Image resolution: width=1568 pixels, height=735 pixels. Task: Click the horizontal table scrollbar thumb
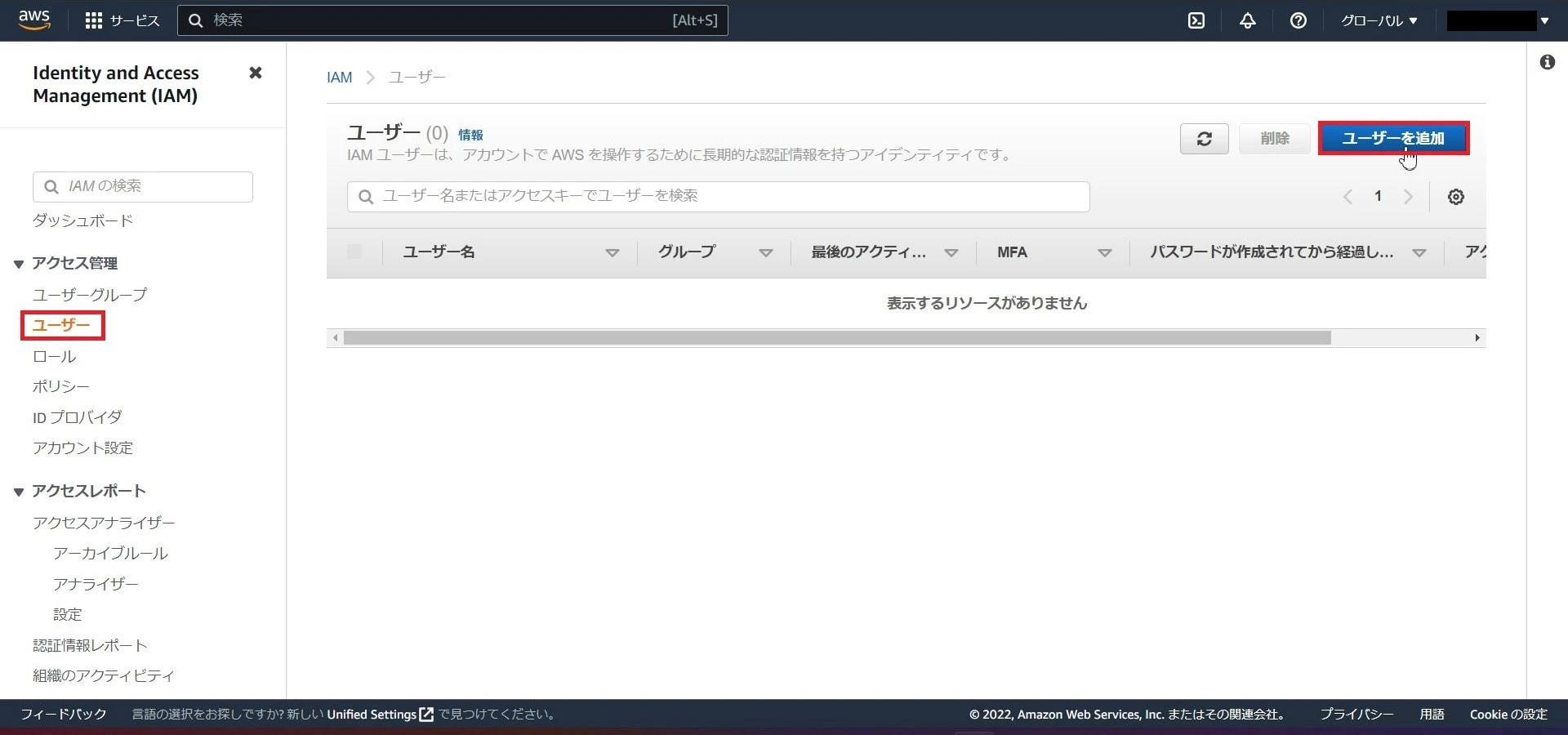837,338
